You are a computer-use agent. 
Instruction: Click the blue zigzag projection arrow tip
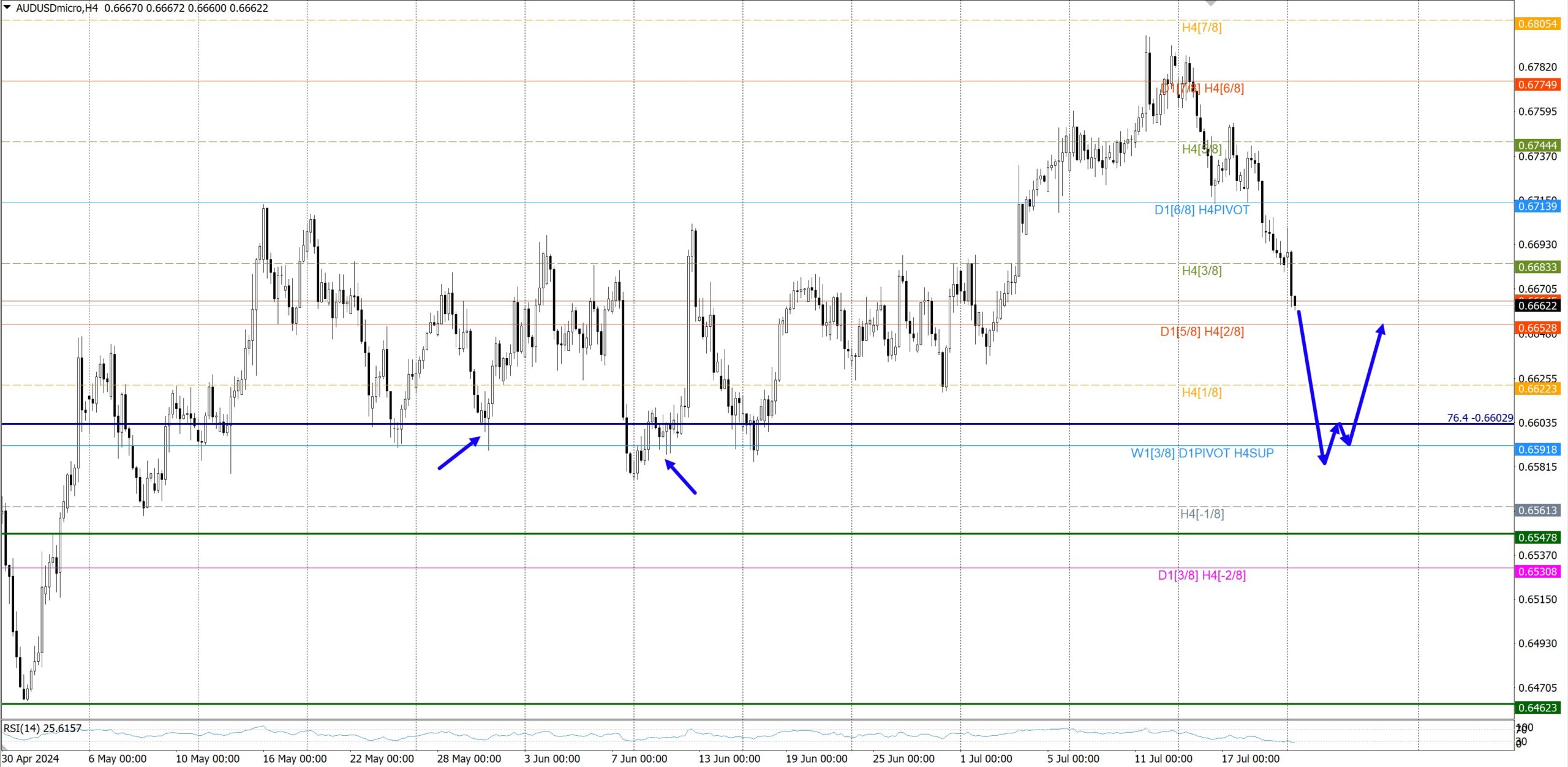tap(1381, 327)
